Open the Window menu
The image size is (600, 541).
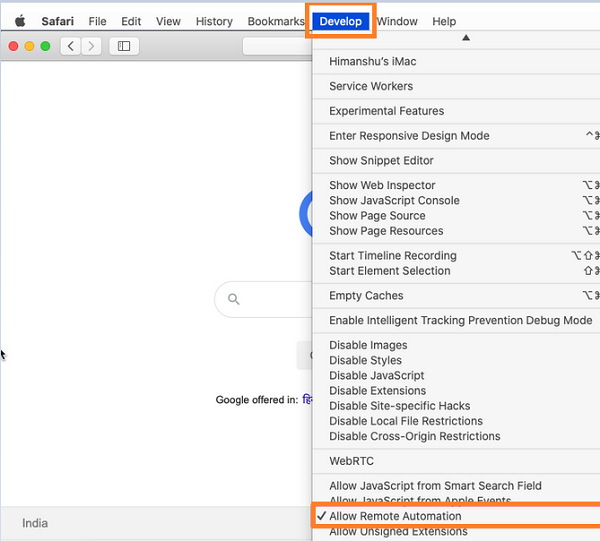click(397, 21)
